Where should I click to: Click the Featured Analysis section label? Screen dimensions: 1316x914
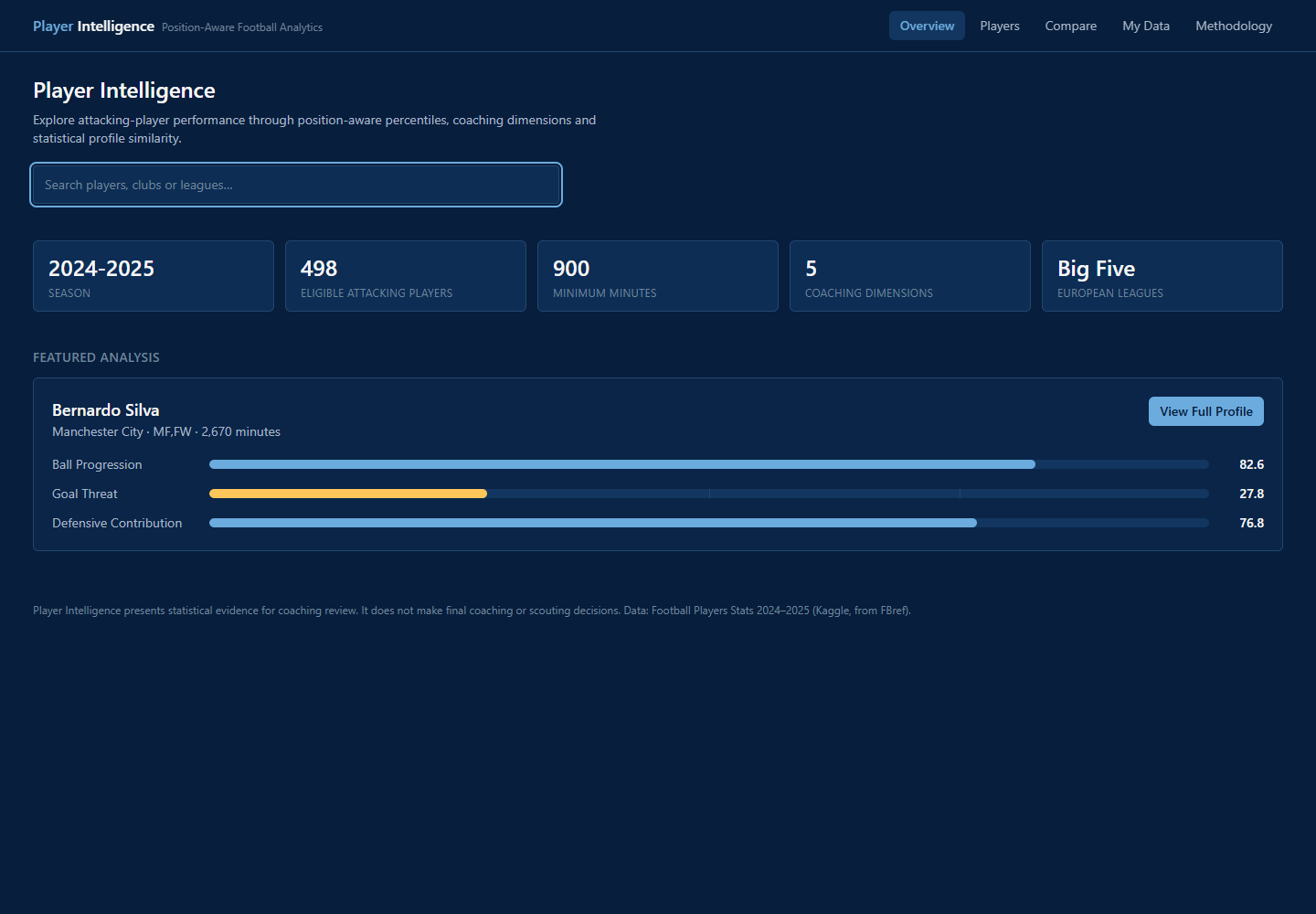pyautogui.click(x=96, y=357)
